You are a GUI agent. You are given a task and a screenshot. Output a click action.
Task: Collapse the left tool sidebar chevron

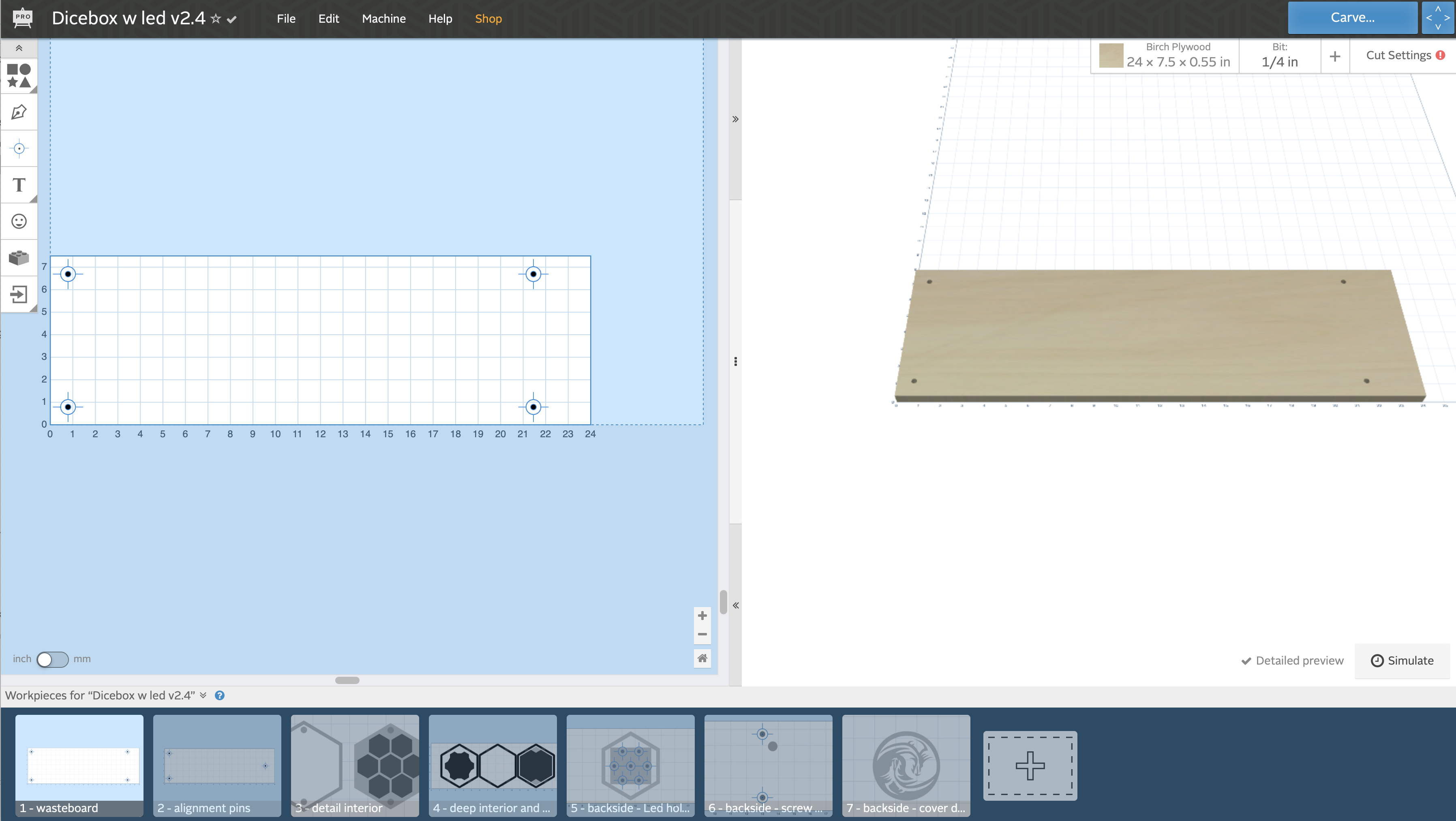click(x=19, y=48)
